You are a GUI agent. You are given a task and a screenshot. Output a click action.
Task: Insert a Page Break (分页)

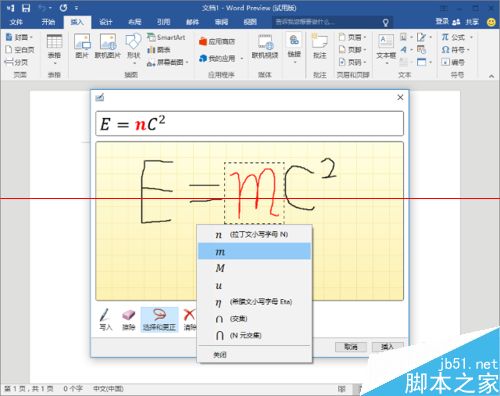(x=16, y=62)
